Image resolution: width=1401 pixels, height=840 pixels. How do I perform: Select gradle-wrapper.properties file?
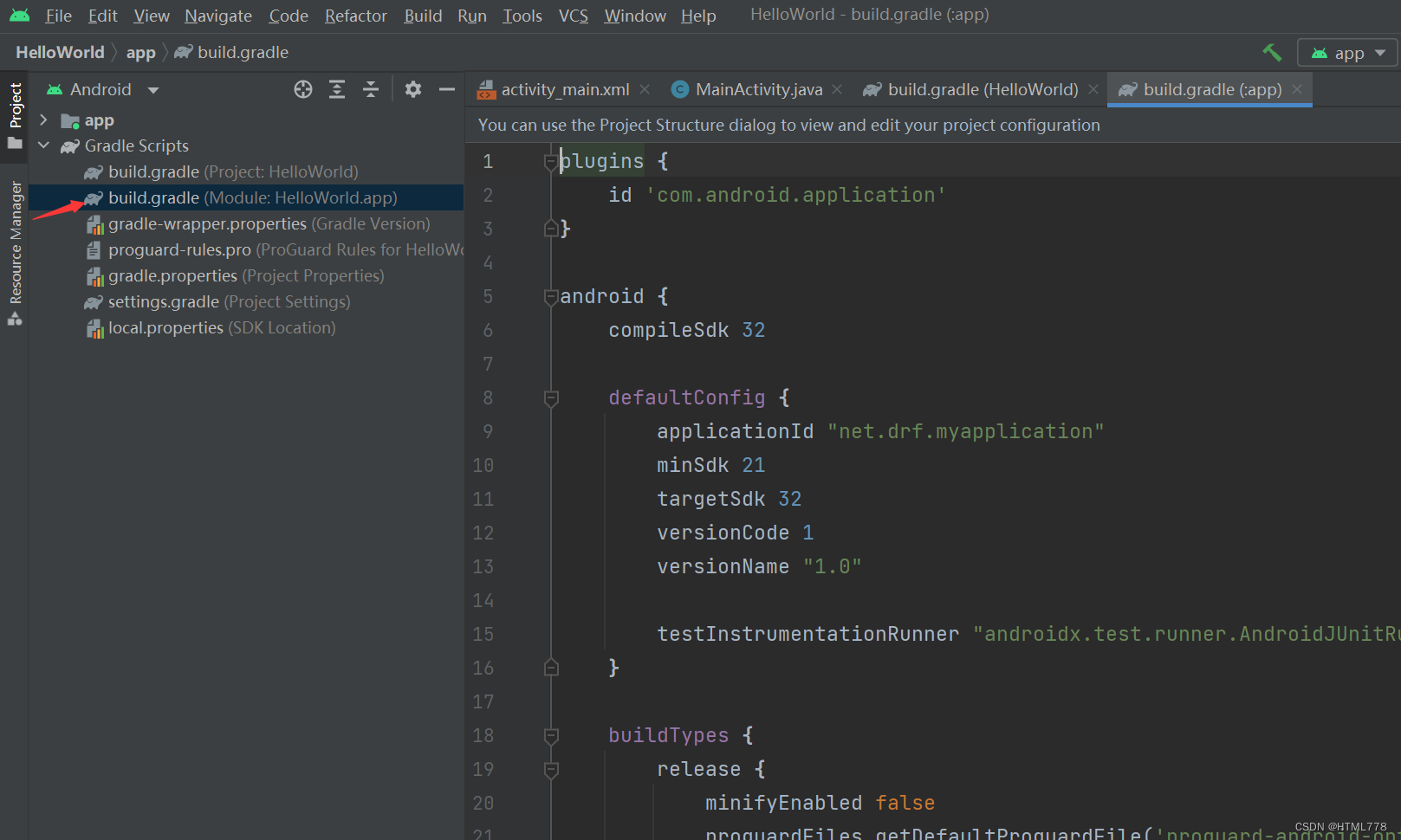point(258,223)
